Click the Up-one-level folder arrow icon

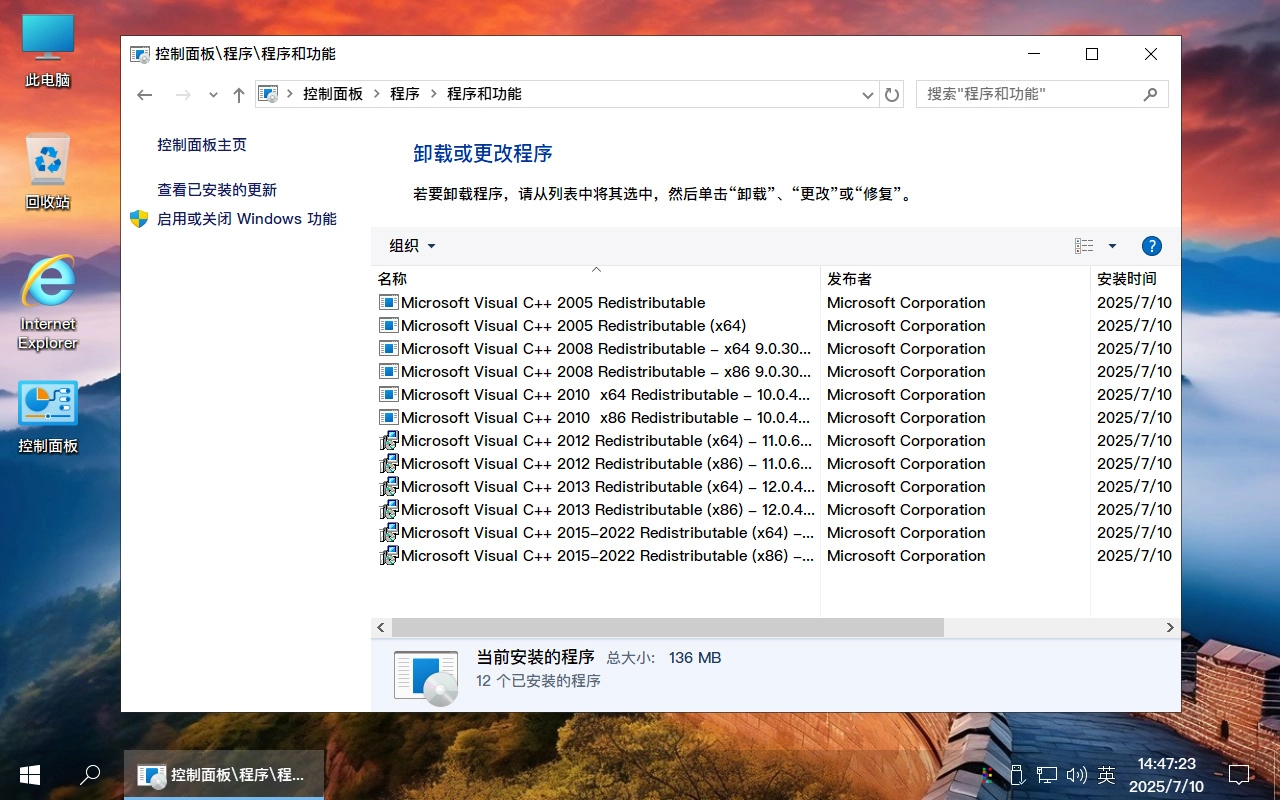coord(238,94)
